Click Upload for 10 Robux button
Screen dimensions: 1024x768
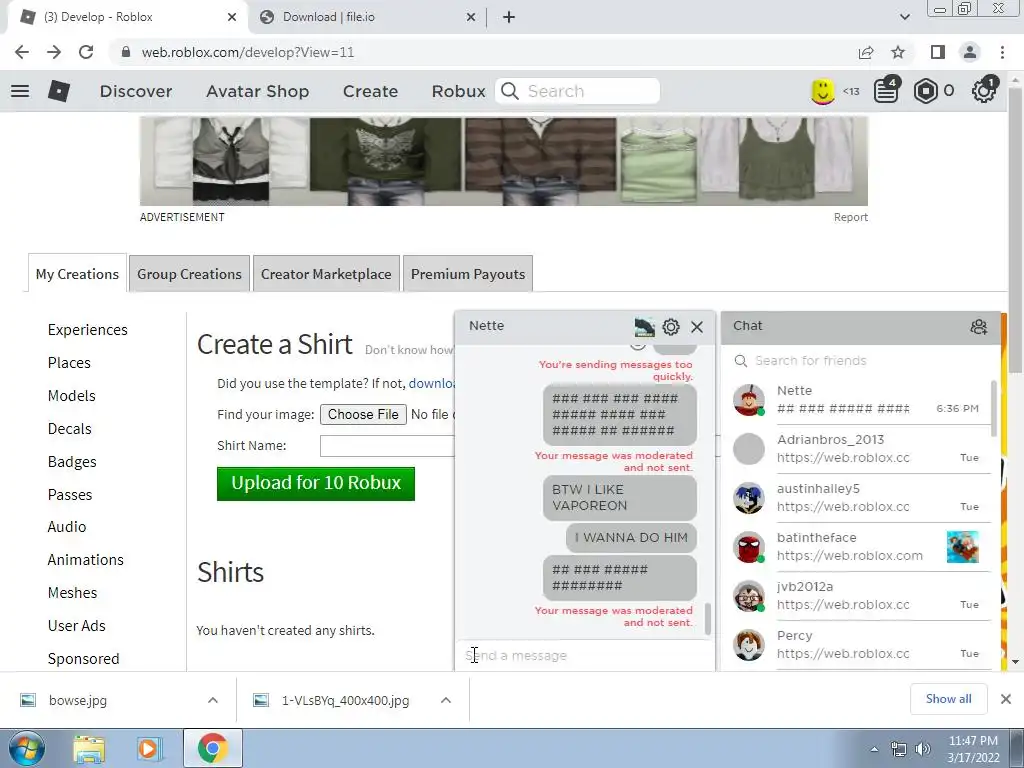pos(315,483)
